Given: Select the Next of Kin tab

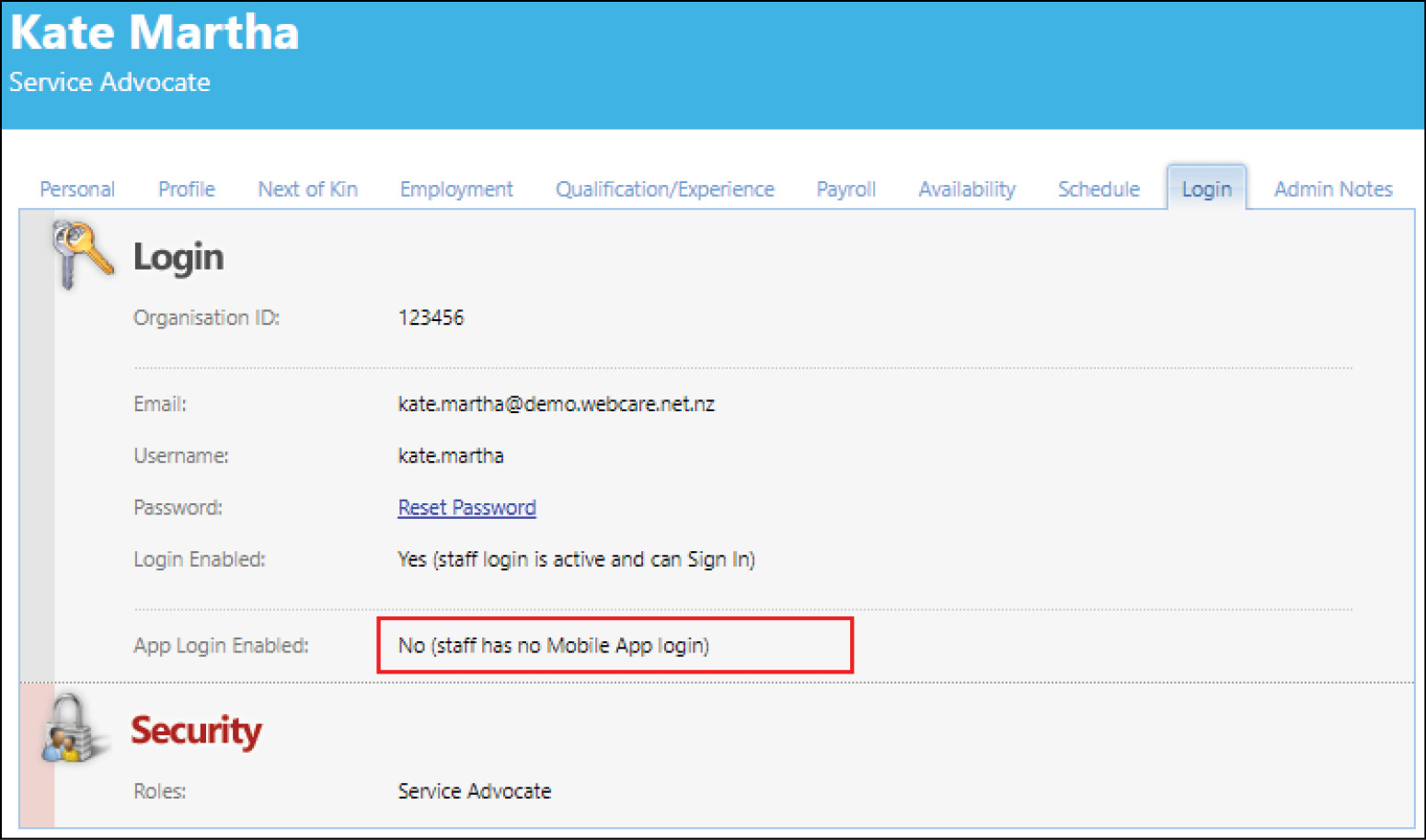Looking at the screenshot, I should pyautogui.click(x=307, y=189).
